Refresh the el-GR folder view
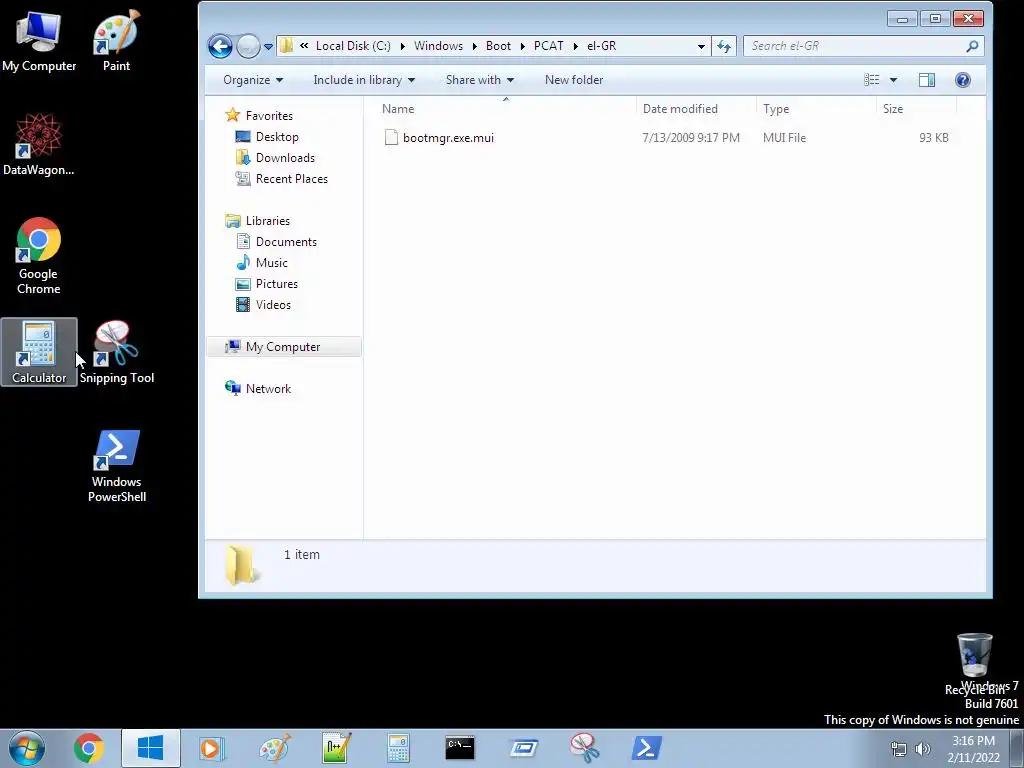This screenshot has height=768, width=1024. (x=724, y=46)
